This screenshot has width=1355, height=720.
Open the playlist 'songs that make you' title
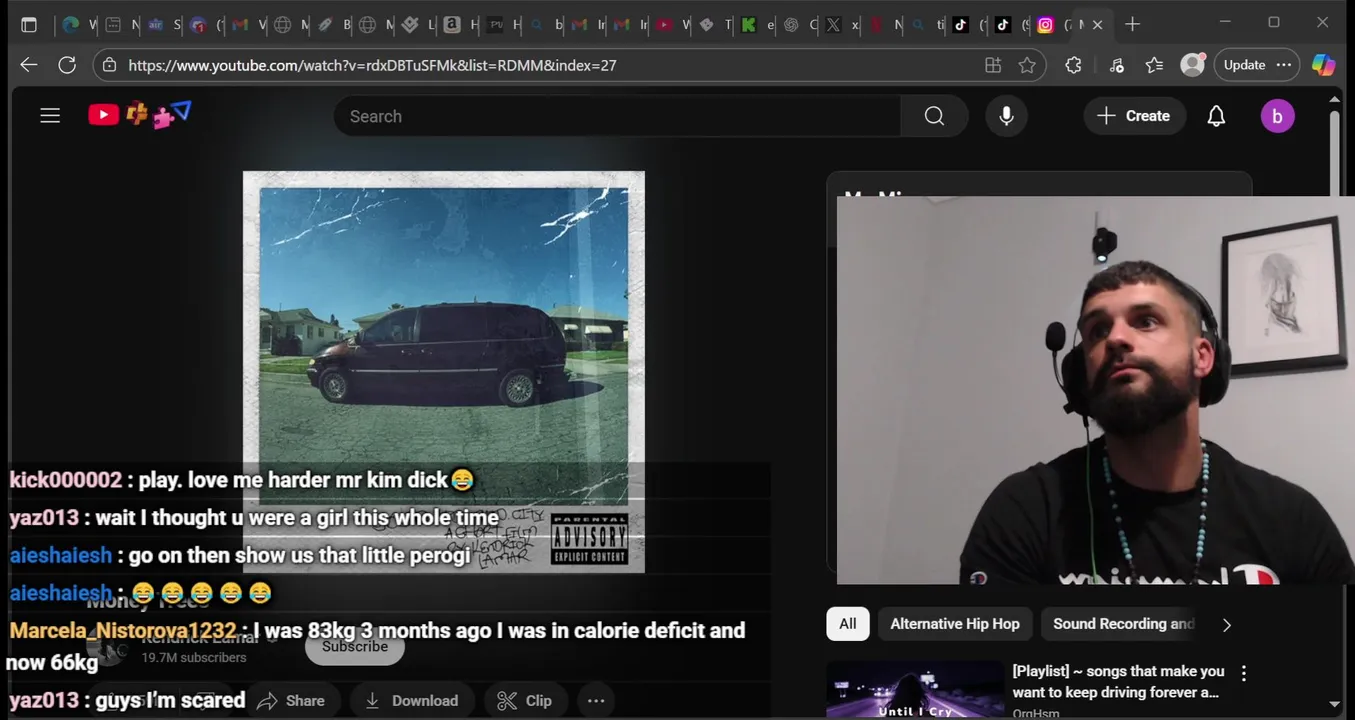[1118, 681]
